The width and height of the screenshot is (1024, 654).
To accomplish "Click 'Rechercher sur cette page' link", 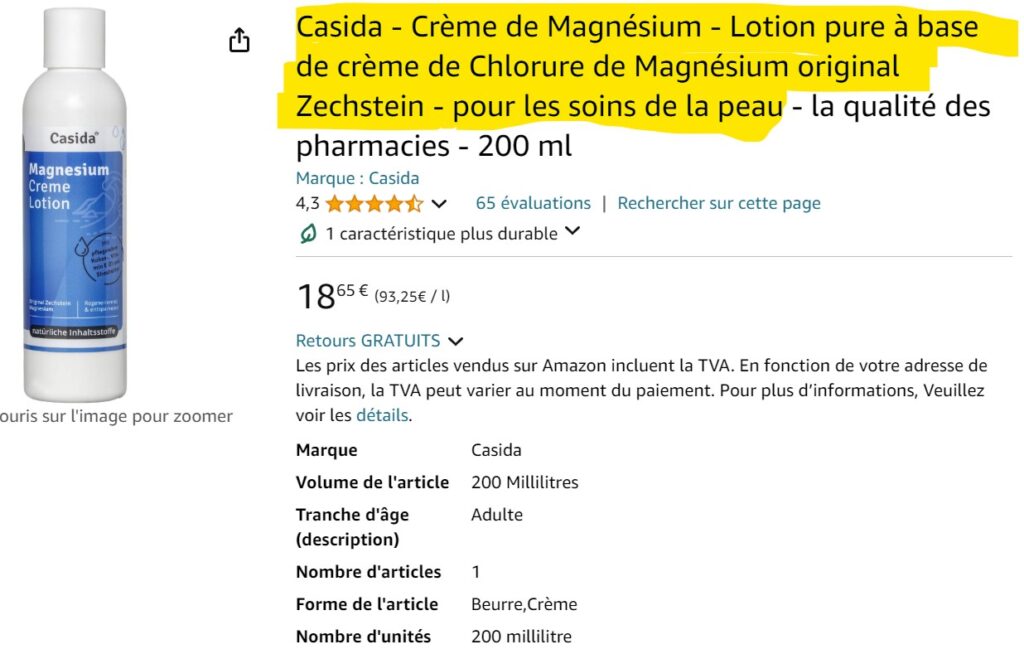I will 719,203.
